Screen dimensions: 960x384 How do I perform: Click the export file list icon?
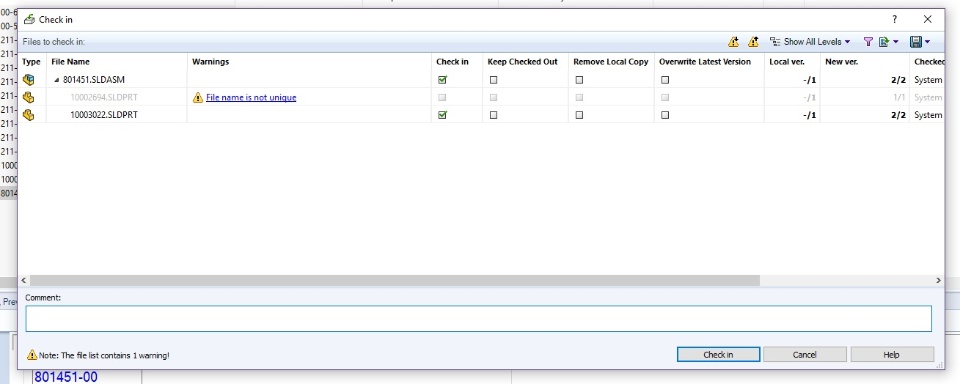coord(883,42)
